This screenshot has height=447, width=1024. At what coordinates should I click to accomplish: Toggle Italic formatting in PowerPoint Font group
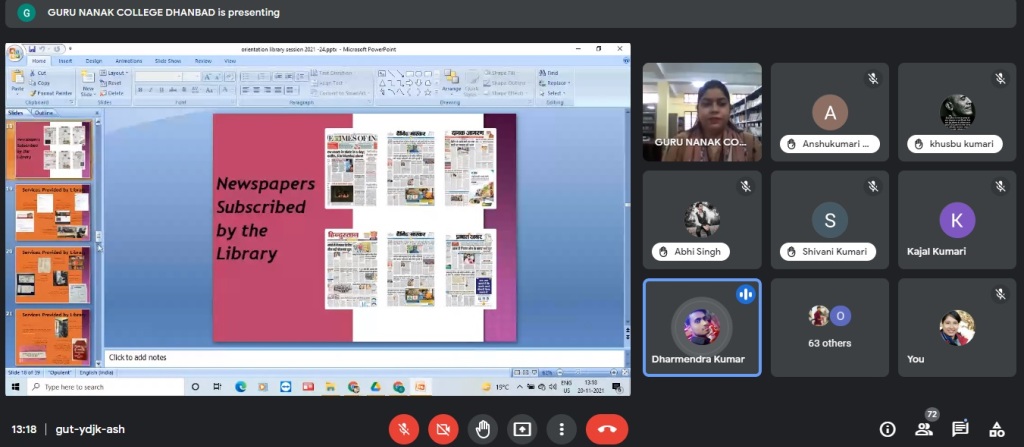(150, 90)
